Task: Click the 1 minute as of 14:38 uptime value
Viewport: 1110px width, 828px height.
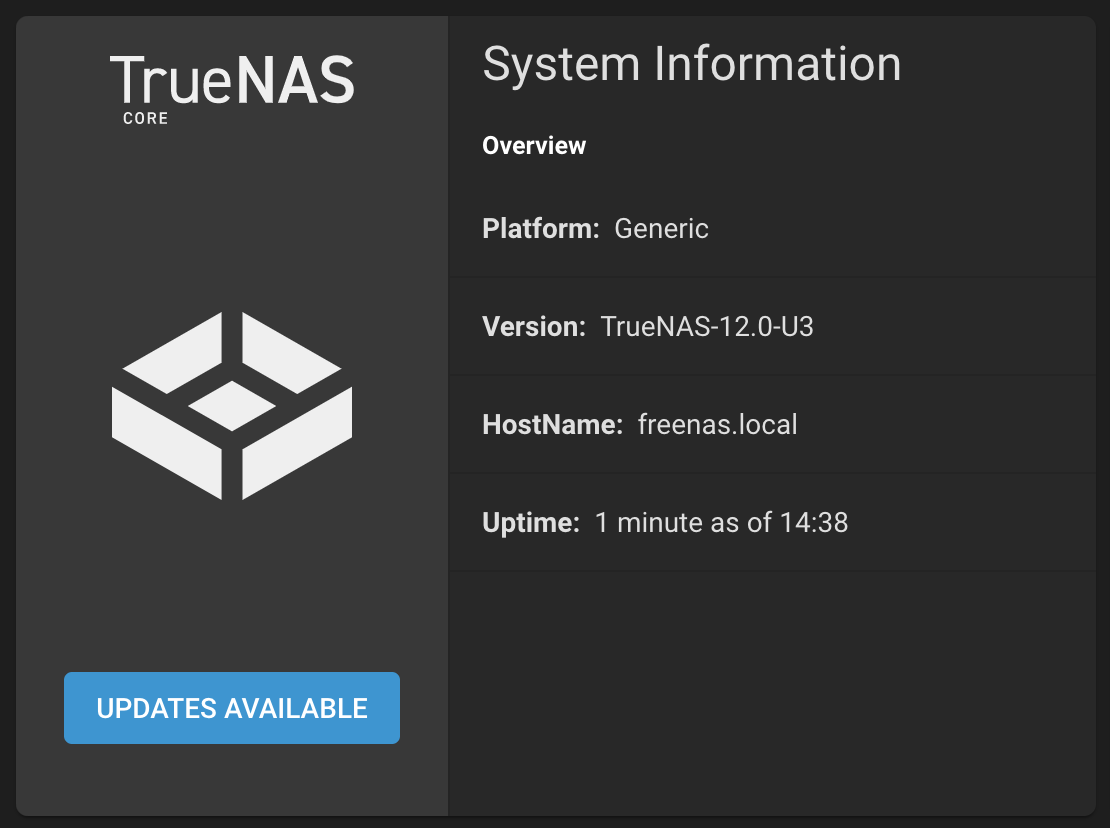Action: point(721,522)
